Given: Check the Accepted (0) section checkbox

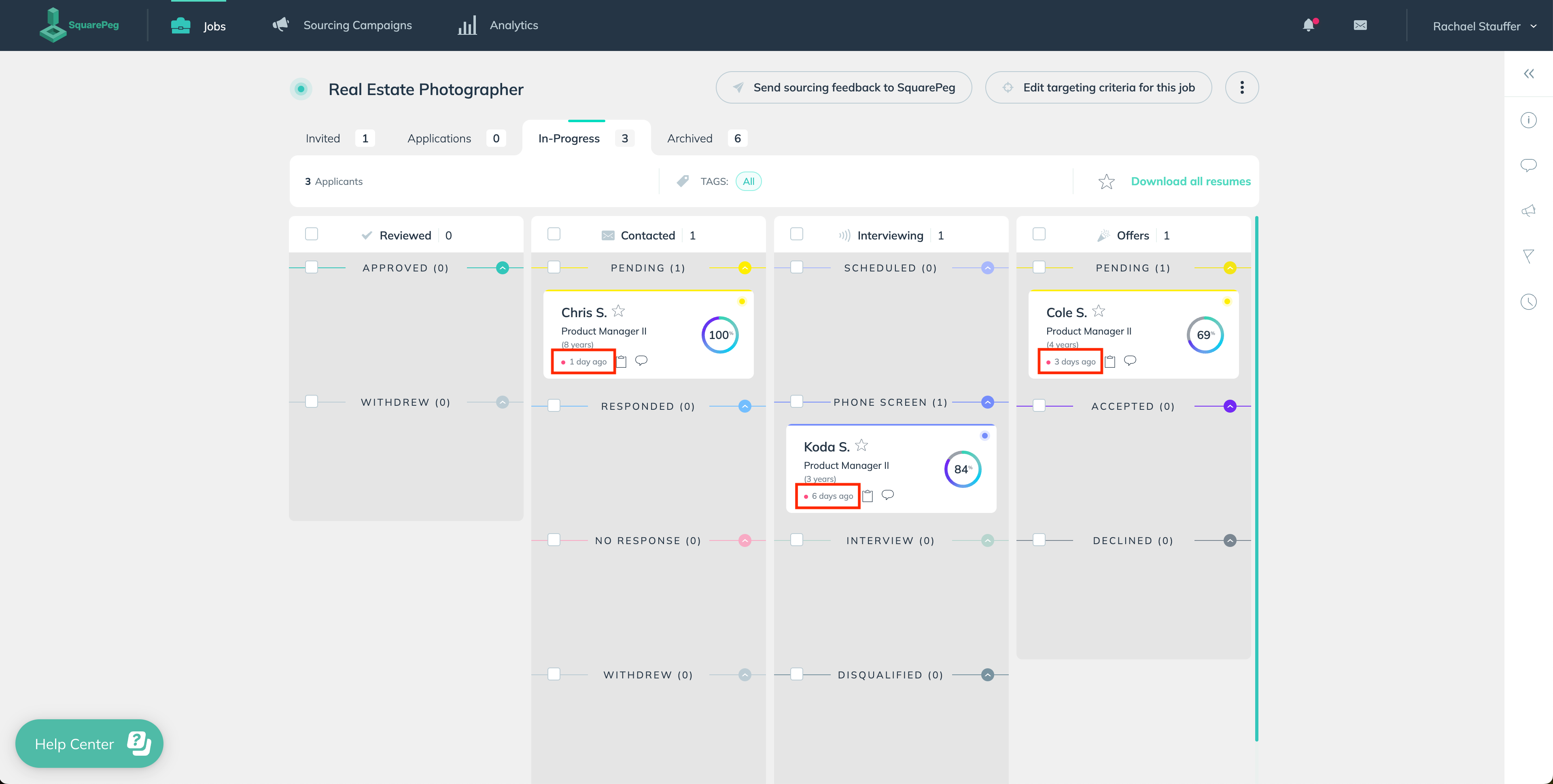Looking at the screenshot, I should click(1039, 406).
